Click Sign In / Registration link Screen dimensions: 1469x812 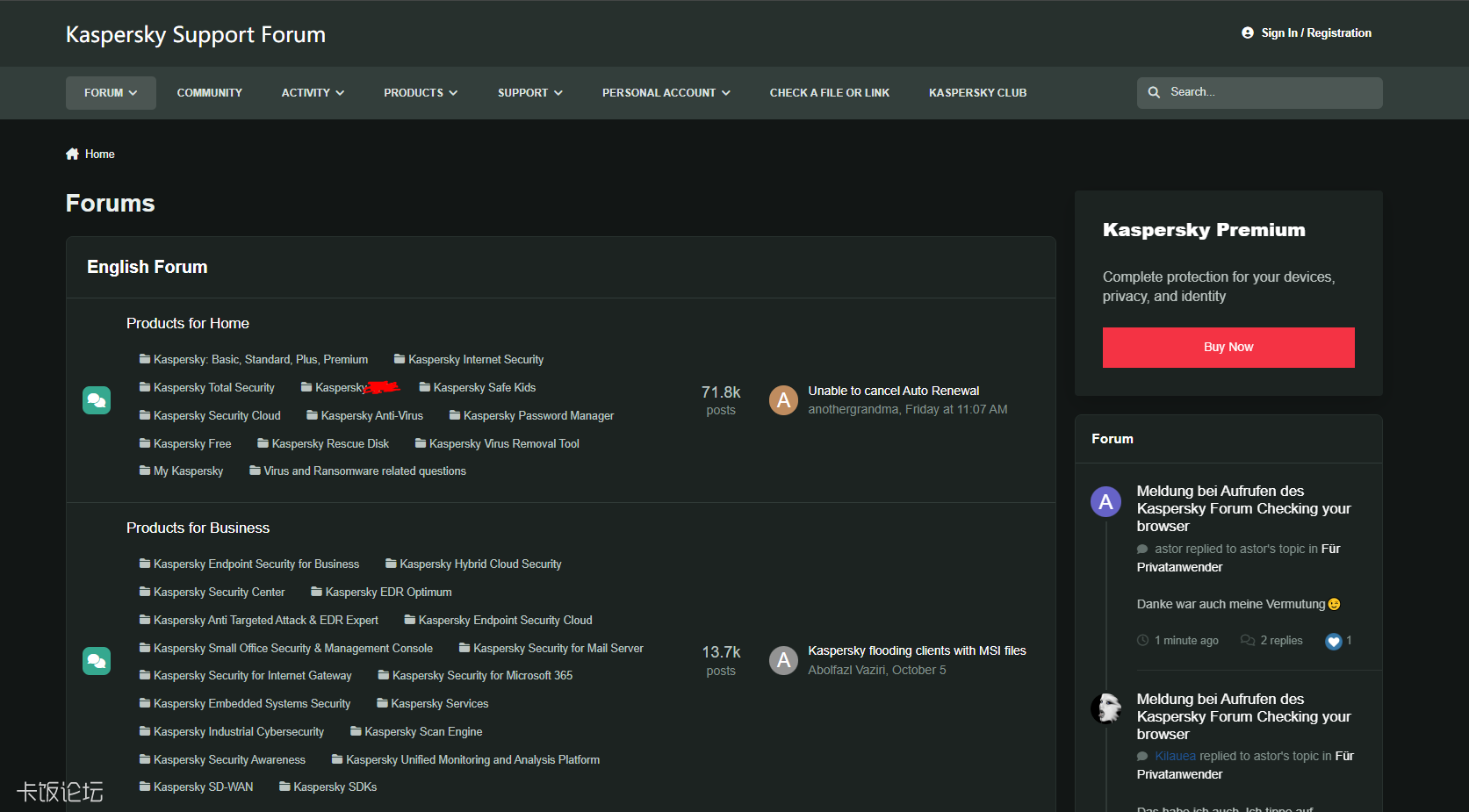point(1316,32)
